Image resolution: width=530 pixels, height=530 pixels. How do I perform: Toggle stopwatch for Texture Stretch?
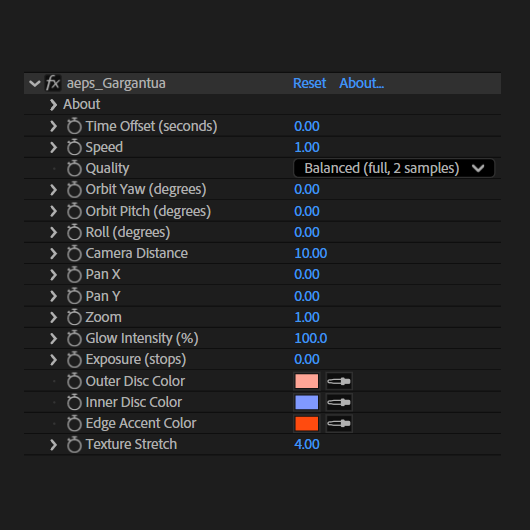pos(74,444)
